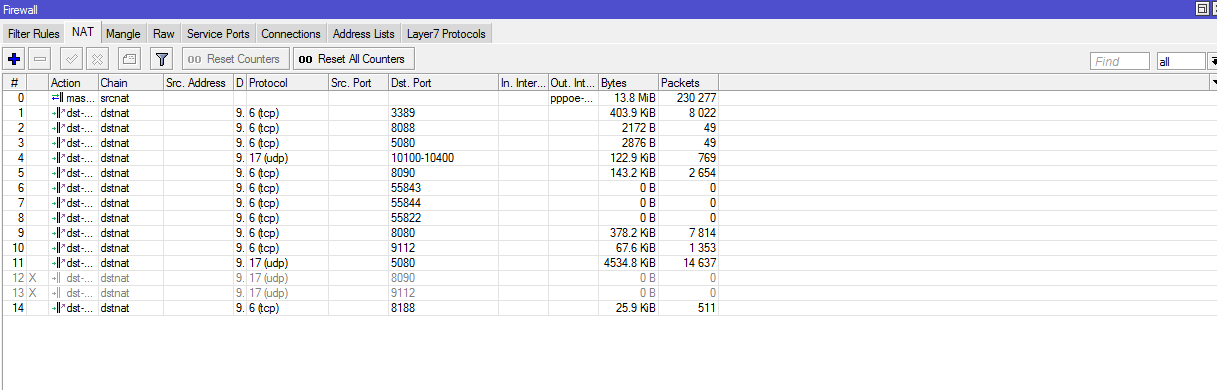Switch to the Layer7 Protocols tab
The height and width of the screenshot is (390, 1217).
coord(446,34)
